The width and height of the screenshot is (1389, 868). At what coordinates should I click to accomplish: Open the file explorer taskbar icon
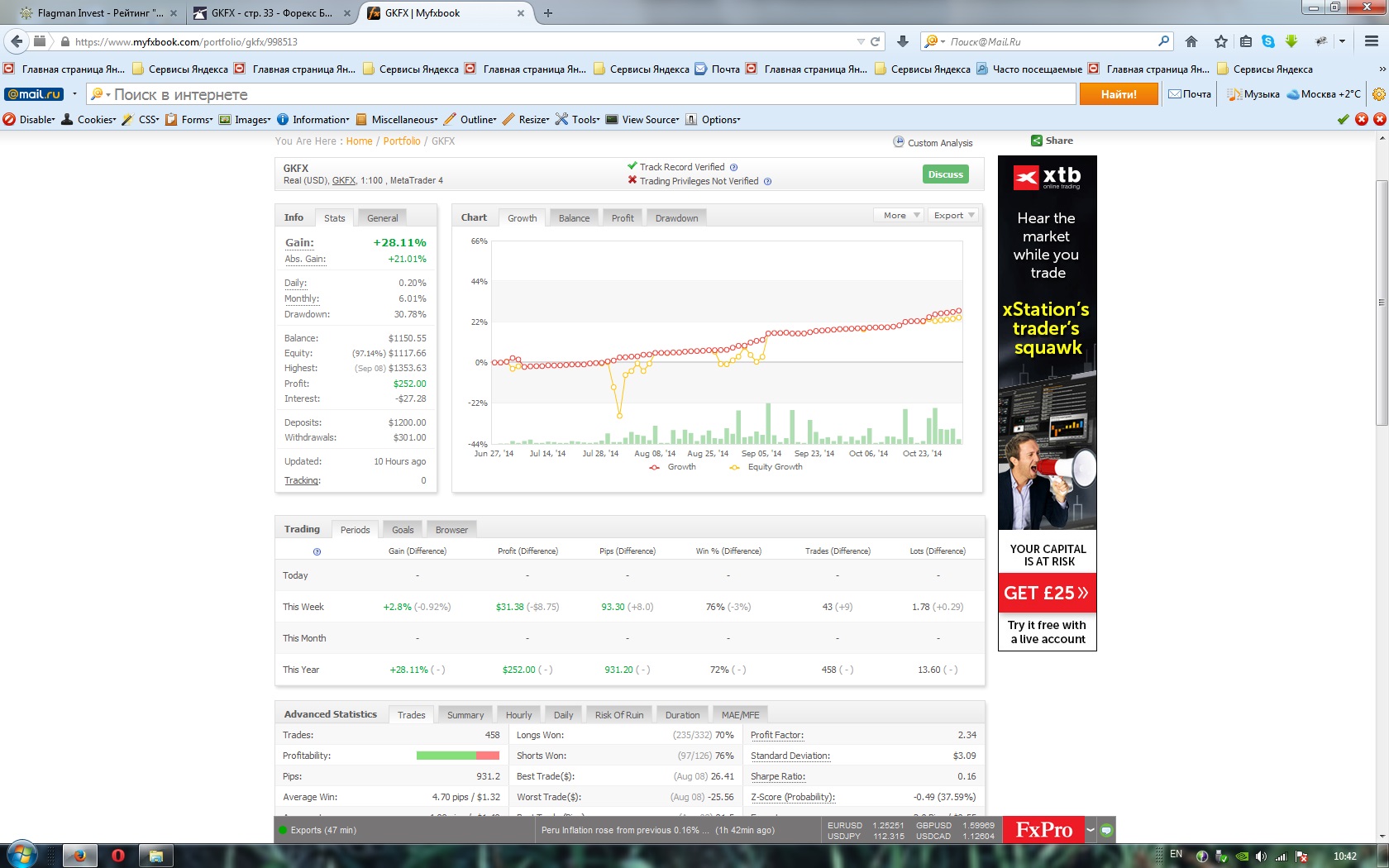(155, 856)
